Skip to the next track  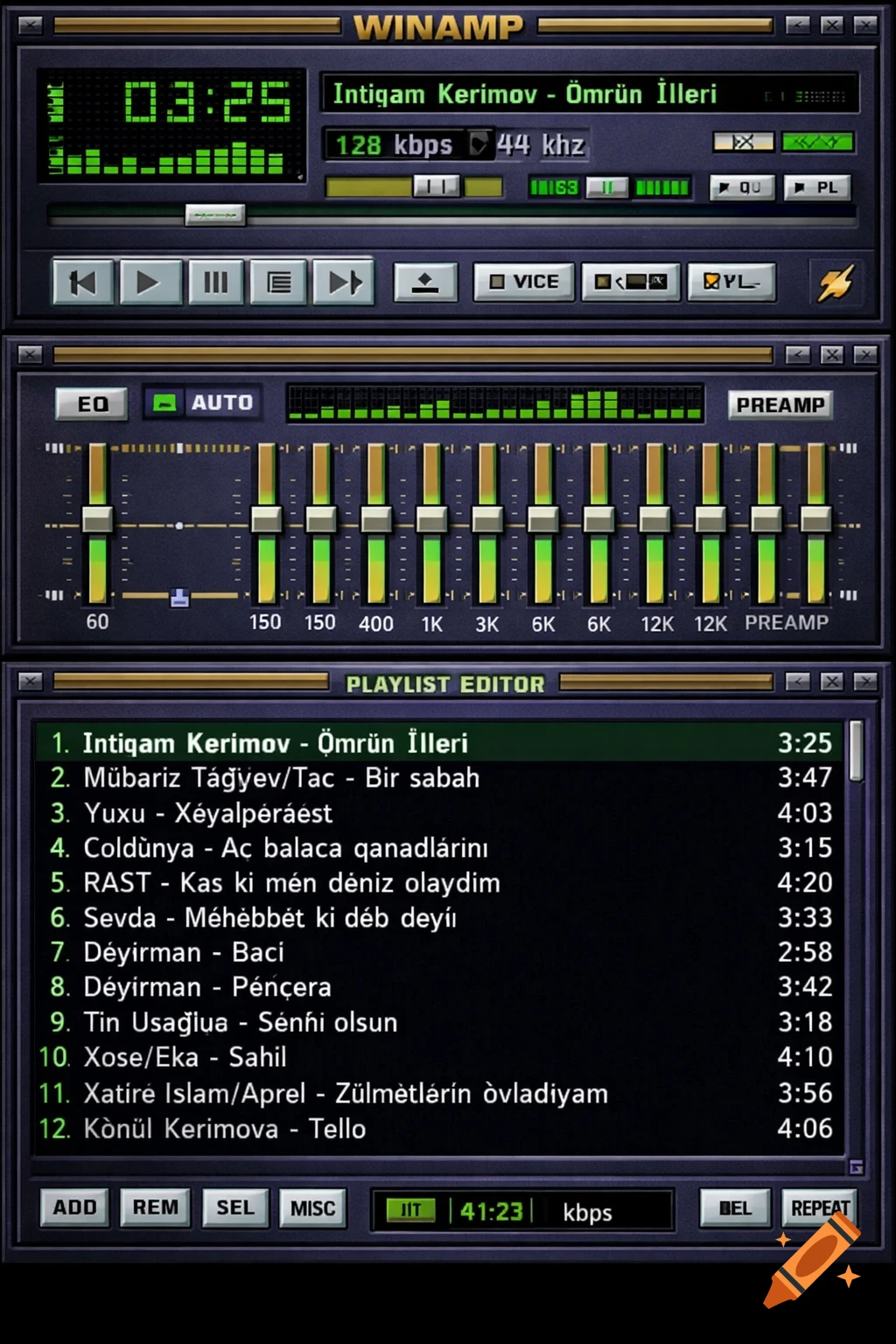344,282
